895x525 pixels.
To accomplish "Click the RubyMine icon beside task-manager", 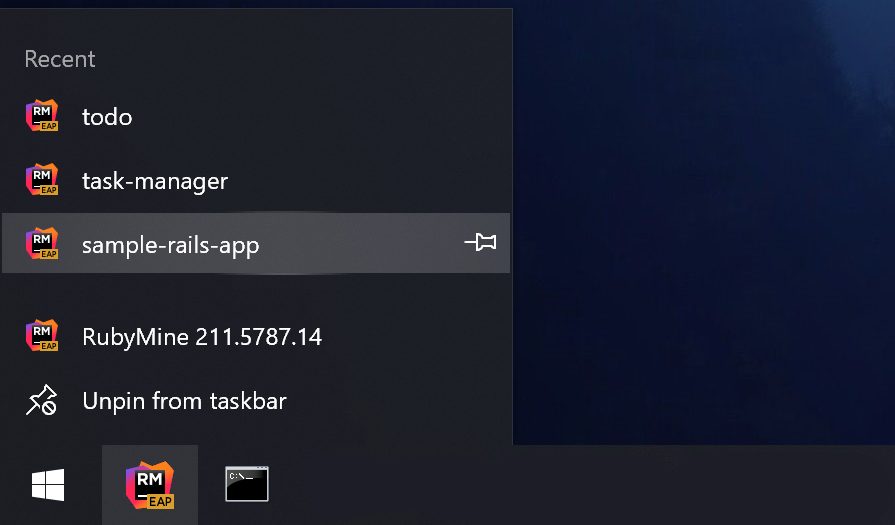I will pyautogui.click(x=42, y=179).
